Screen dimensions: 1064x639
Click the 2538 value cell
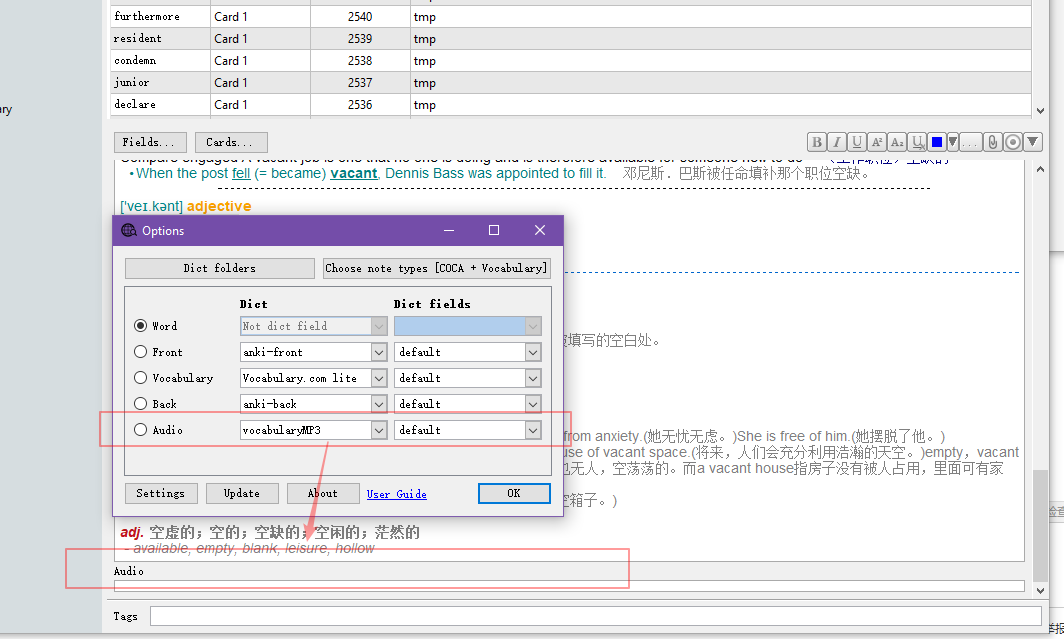360,60
